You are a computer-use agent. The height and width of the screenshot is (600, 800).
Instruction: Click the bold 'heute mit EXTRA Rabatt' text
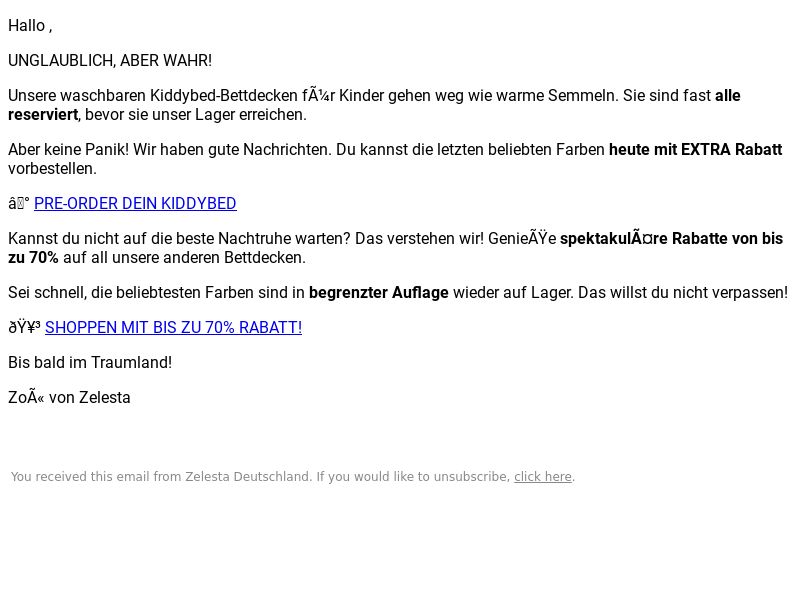[695, 149]
